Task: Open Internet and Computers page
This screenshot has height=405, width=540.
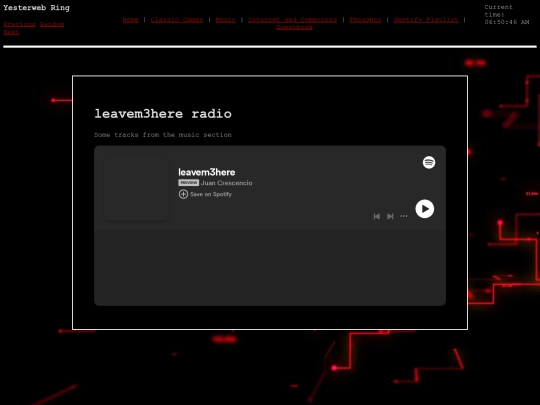Action: [292, 20]
